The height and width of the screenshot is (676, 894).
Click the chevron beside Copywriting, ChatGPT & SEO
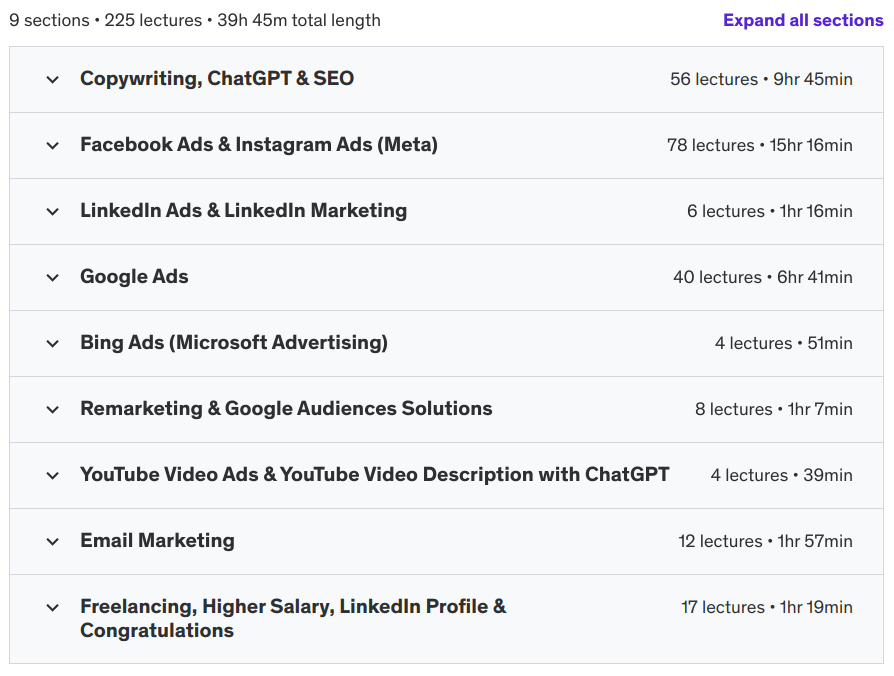(52, 78)
